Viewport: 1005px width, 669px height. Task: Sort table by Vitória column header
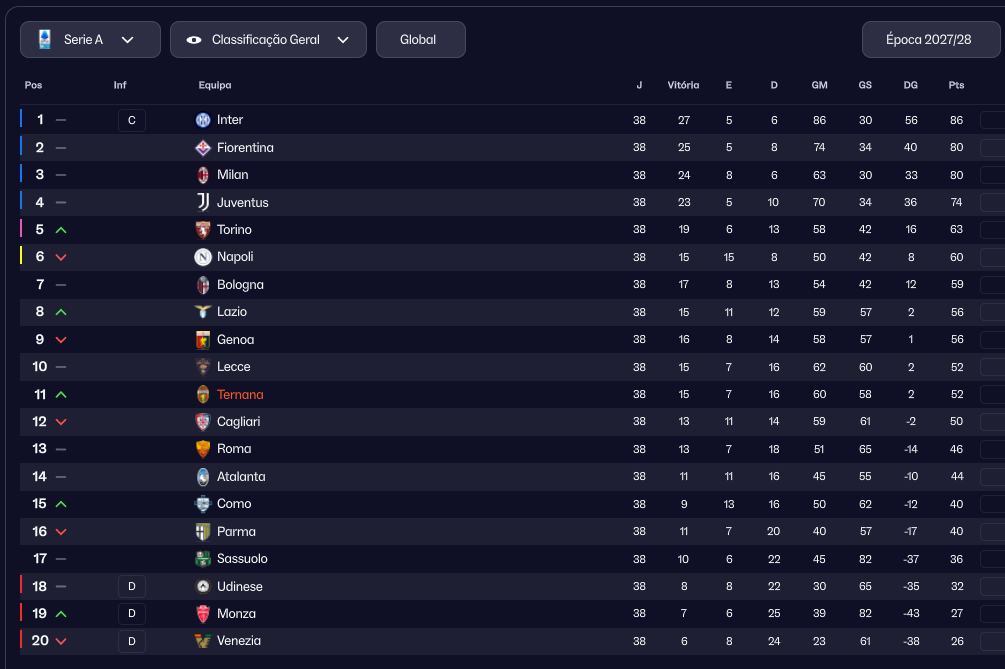tap(683, 85)
